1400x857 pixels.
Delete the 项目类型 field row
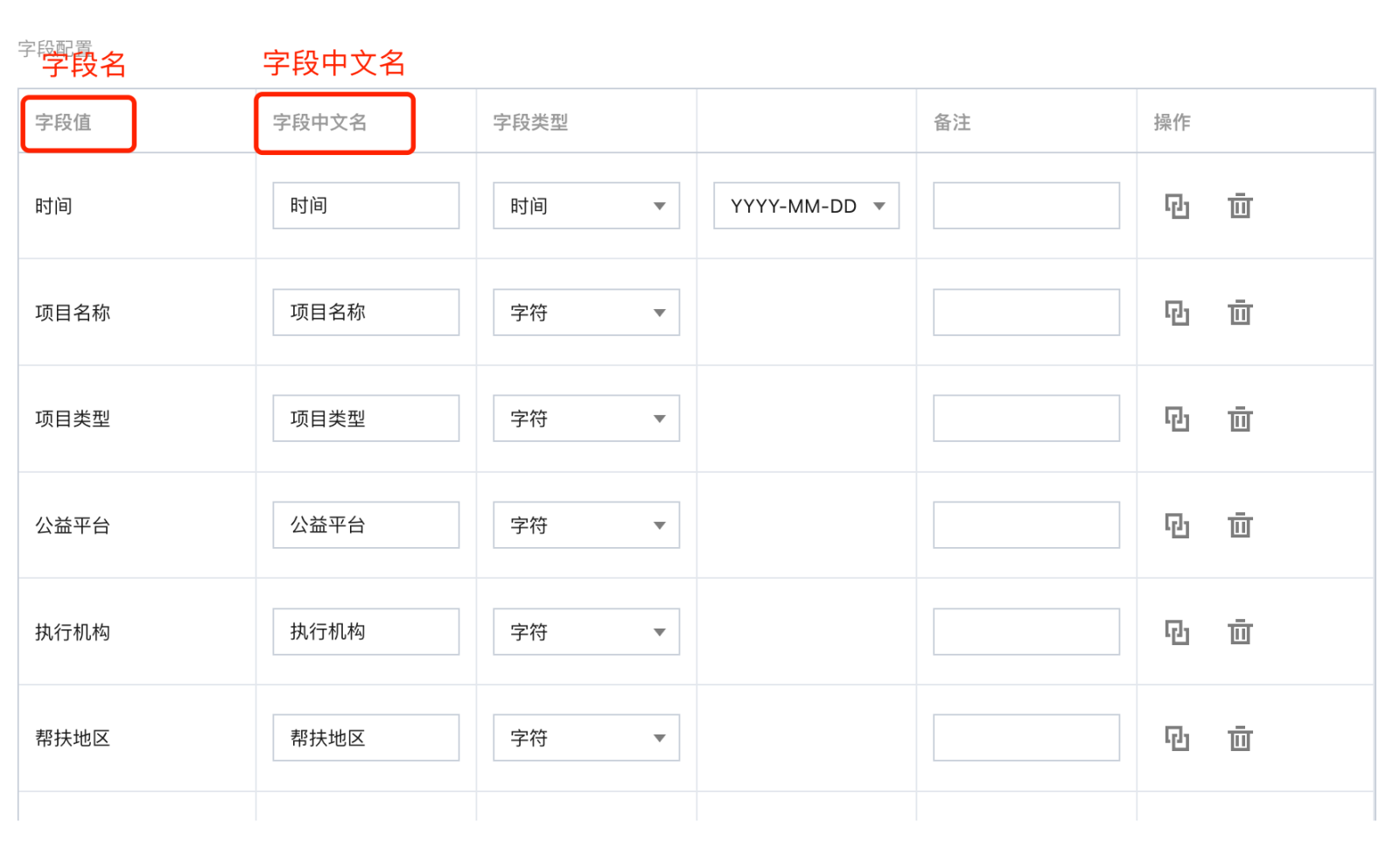point(1240,419)
